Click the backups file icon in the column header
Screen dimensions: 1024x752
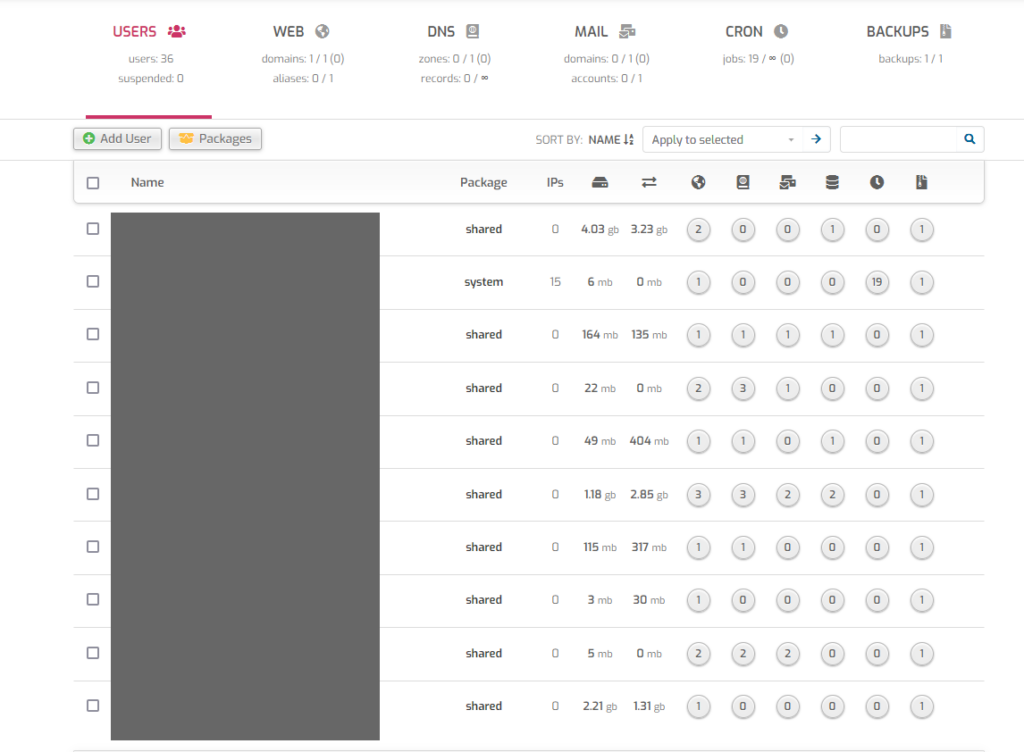[x=921, y=182]
